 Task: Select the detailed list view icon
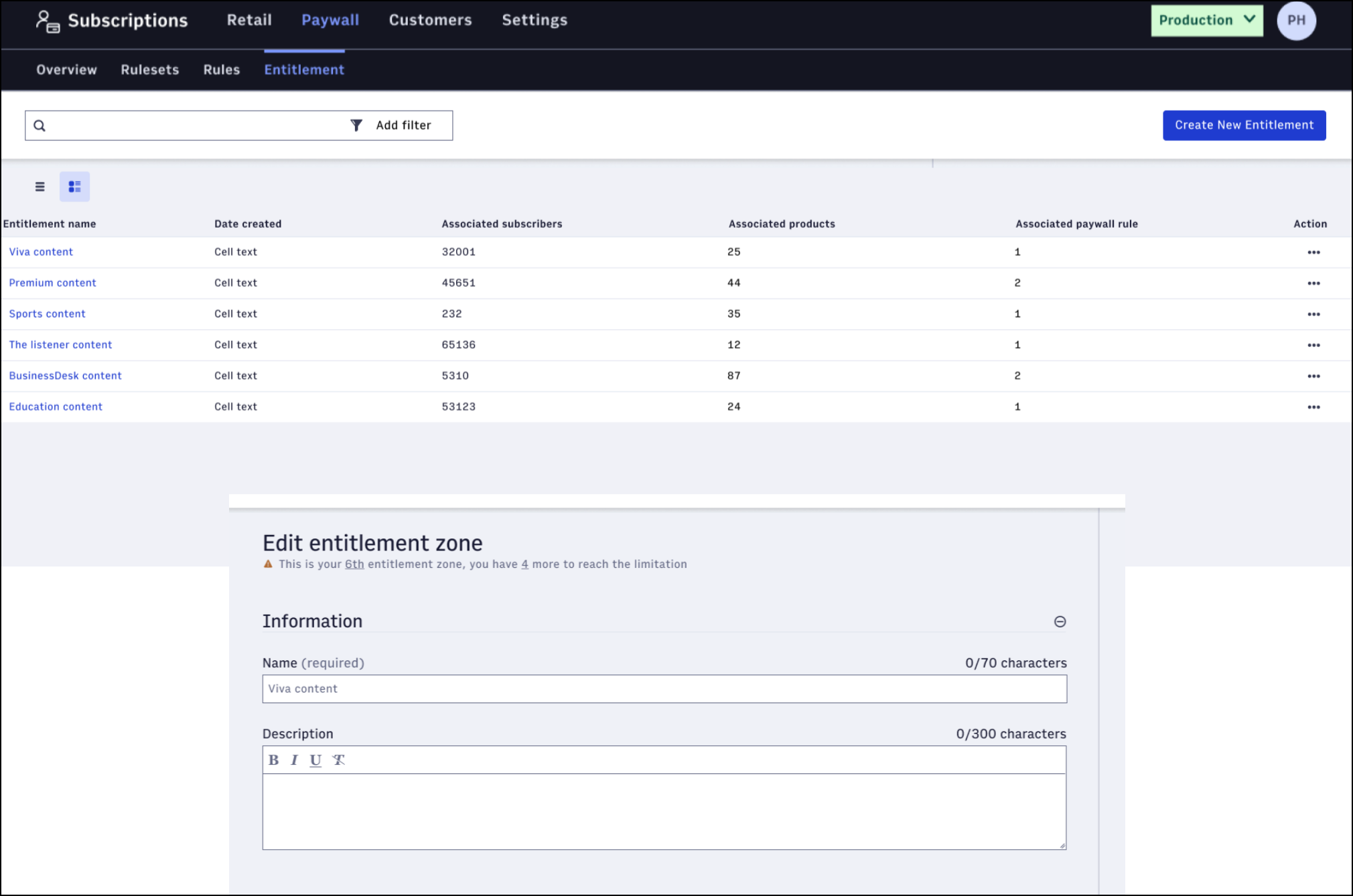click(x=74, y=187)
